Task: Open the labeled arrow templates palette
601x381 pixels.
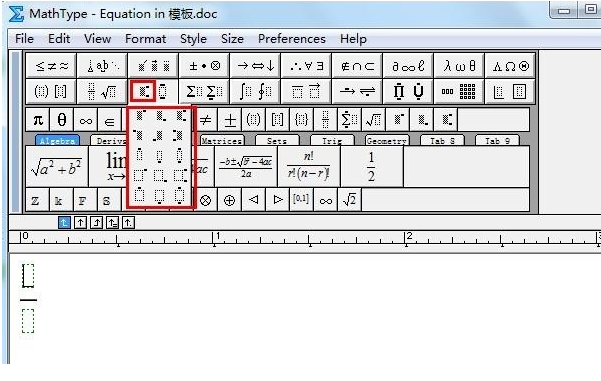Action: click(357, 91)
